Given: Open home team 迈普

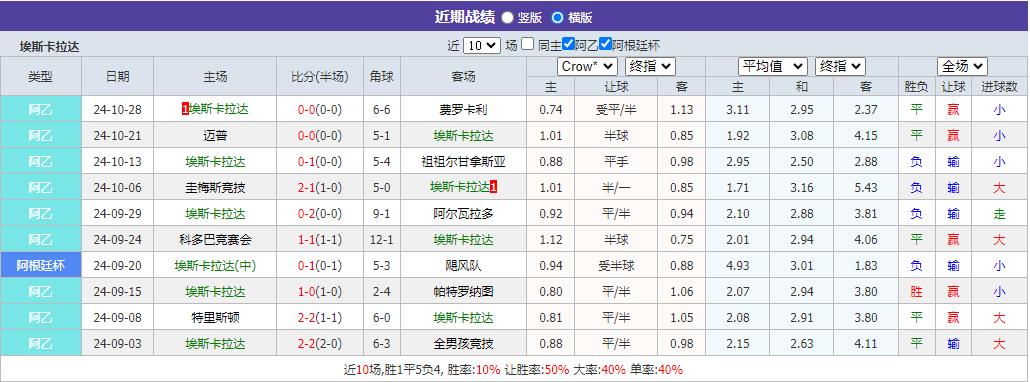Looking at the screenshot, I should [x=215, y=136].
